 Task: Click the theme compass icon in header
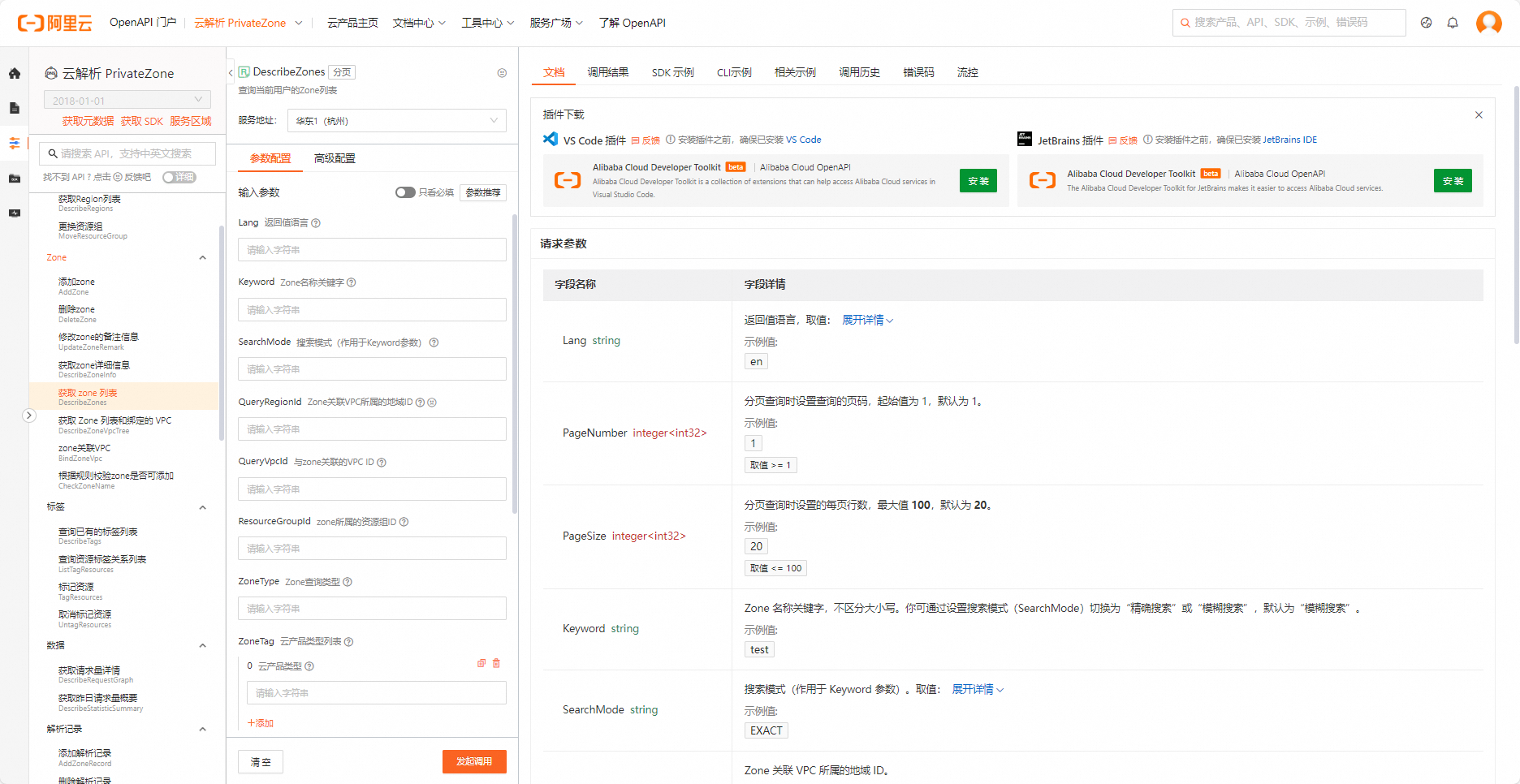[x=1426, y=23]
